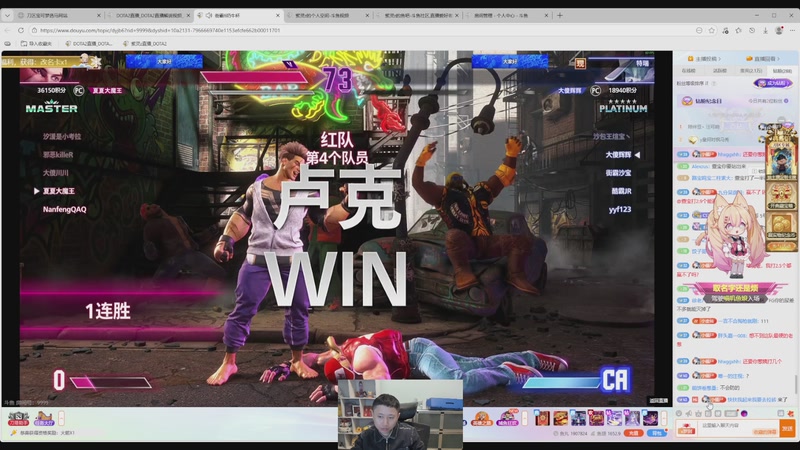This screenshot has height=450, width=800.
Task: Reload the page with refresh icon
Action: click(x=21, y=31)
